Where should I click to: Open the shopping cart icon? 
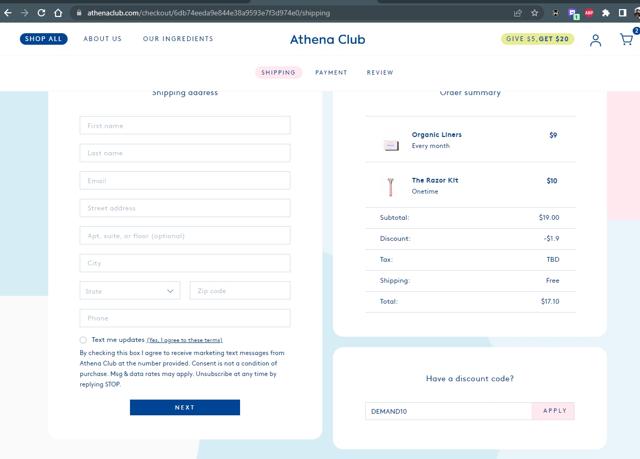pyautogui.click(x=627, y=40)
